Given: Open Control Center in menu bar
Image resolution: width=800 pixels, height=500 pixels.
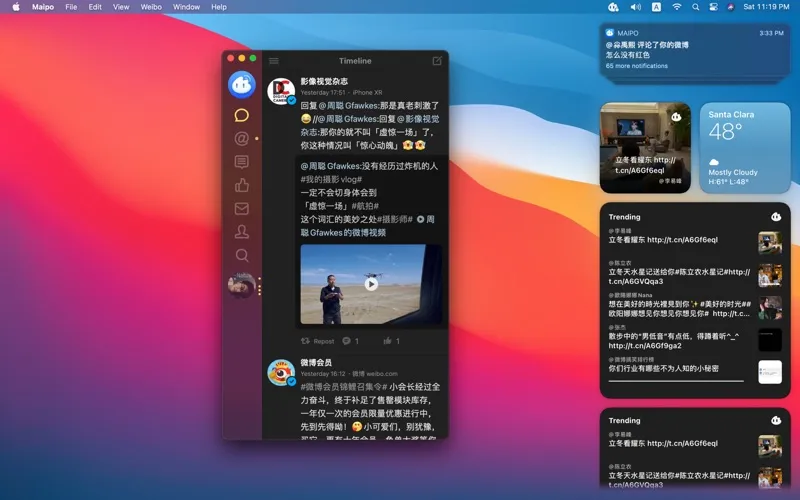Looking at the screenshot, I should 713,7.
